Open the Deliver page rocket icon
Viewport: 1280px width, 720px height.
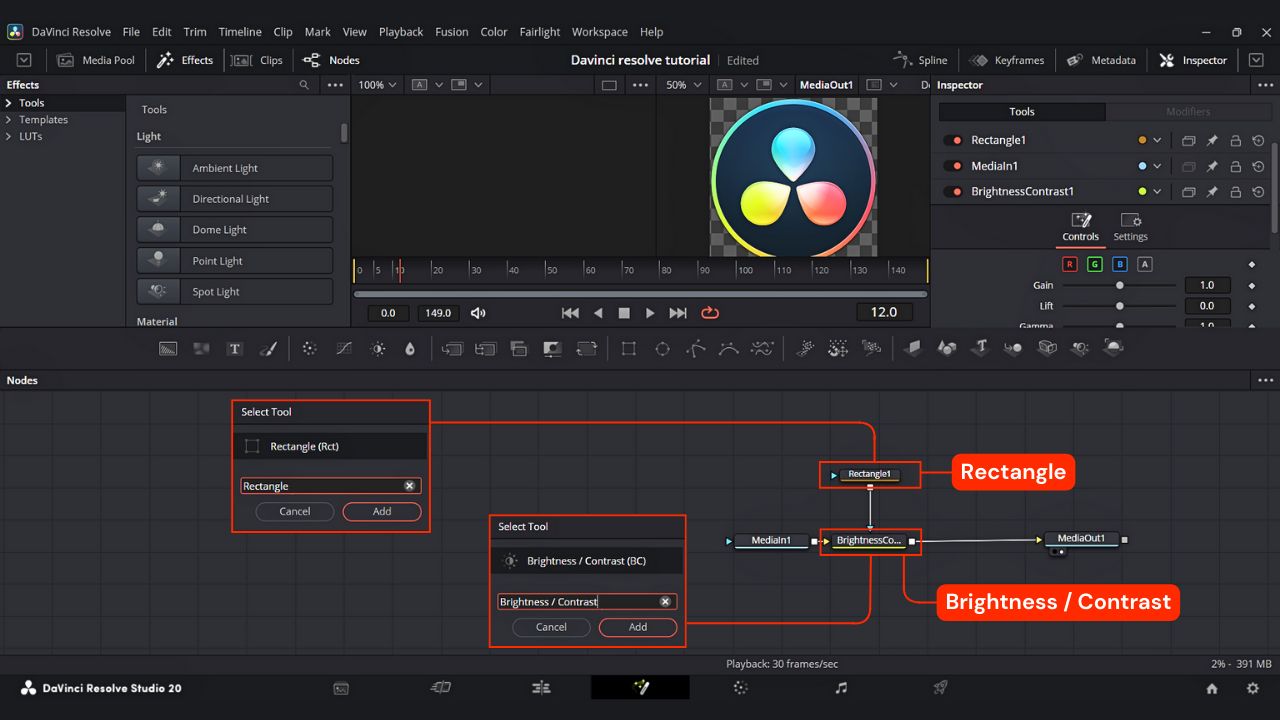pos(940,688)
